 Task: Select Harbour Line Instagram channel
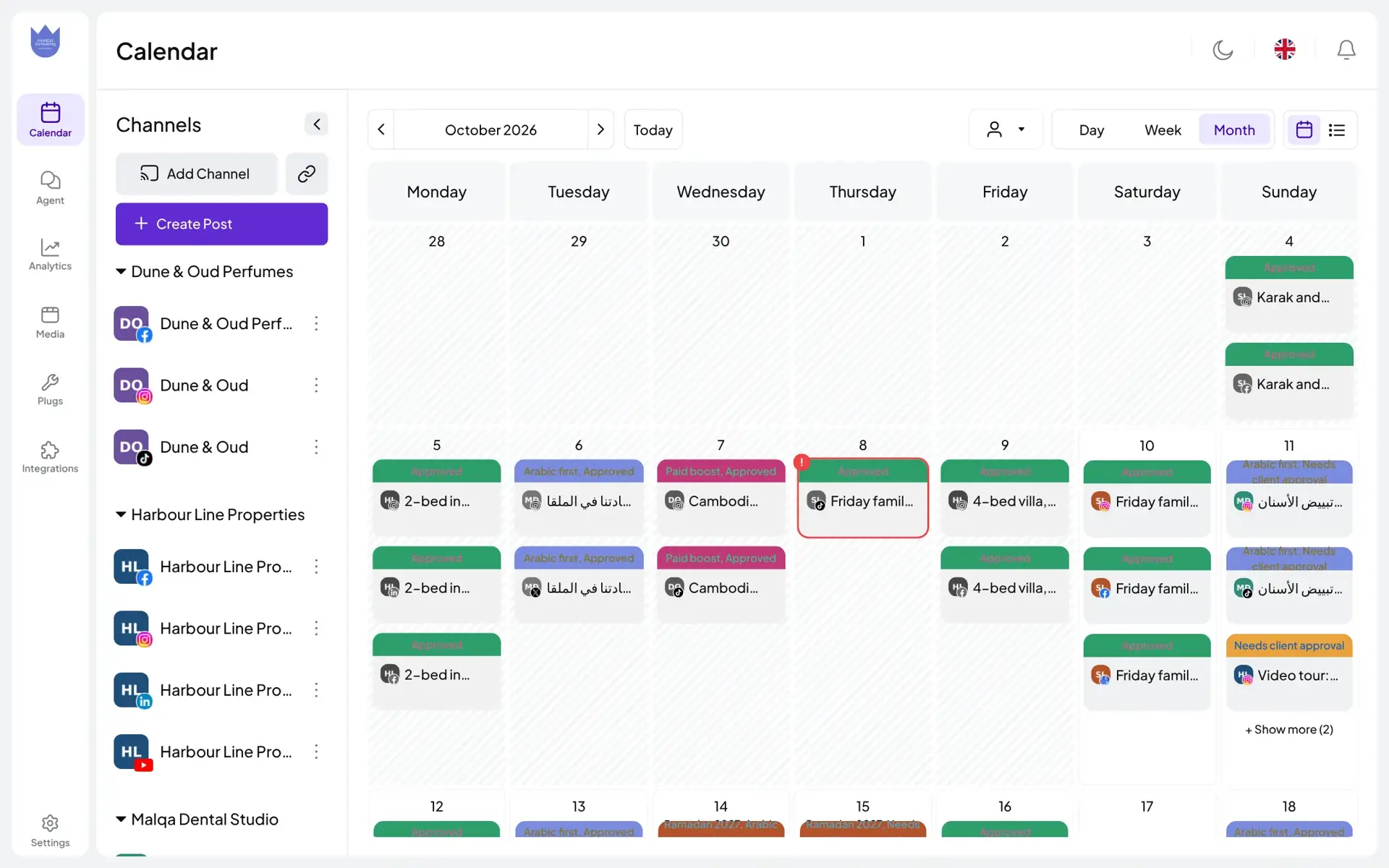(204, 629)
